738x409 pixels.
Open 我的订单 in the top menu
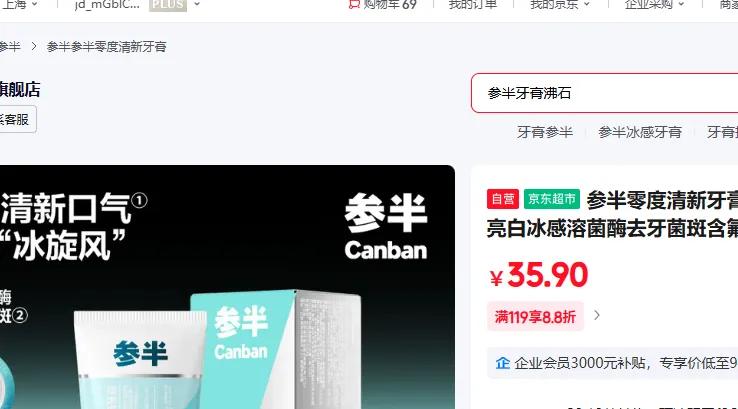click(473, 4)
